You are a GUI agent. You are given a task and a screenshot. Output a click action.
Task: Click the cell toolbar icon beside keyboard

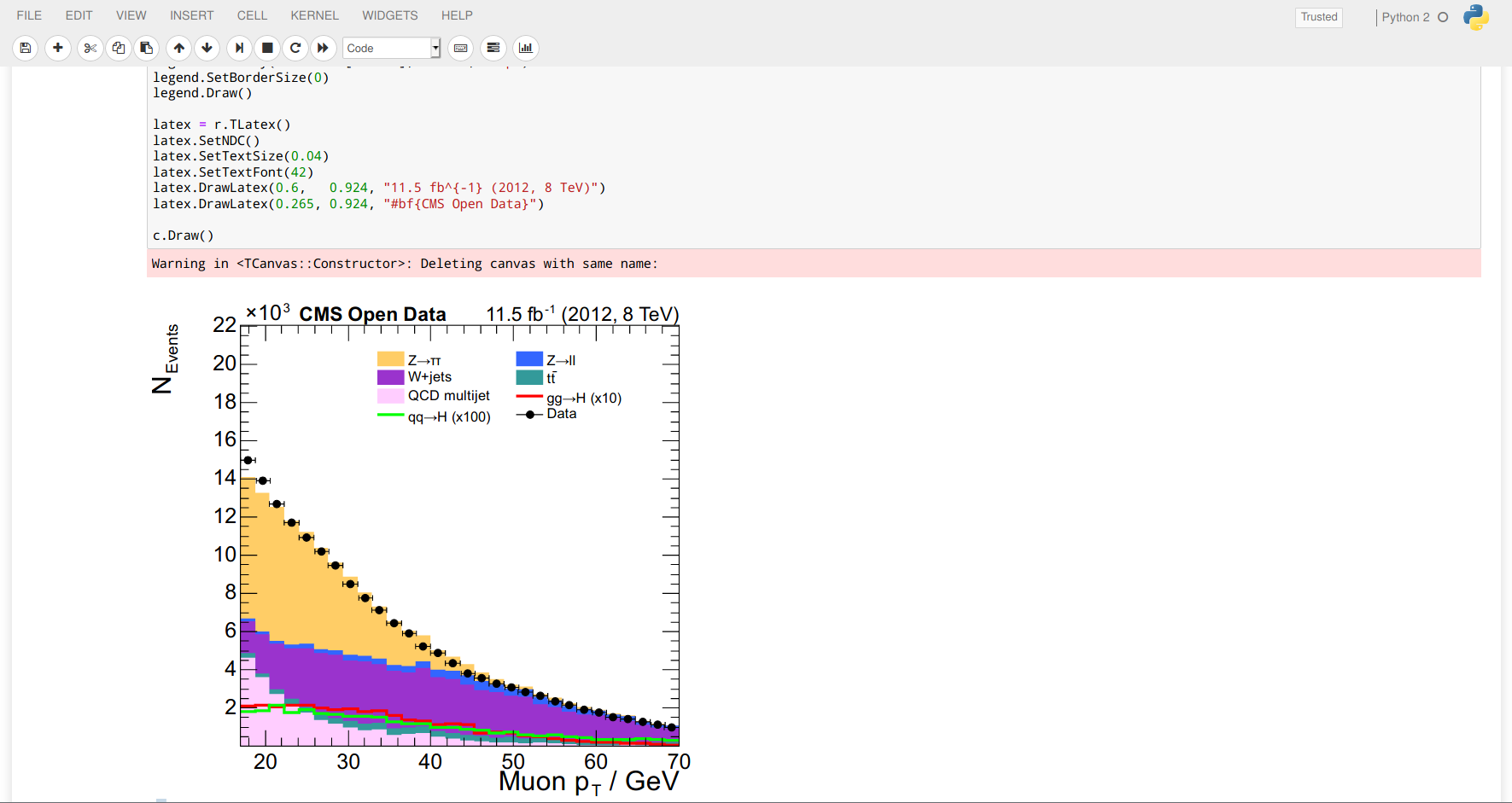coord(493,48)
